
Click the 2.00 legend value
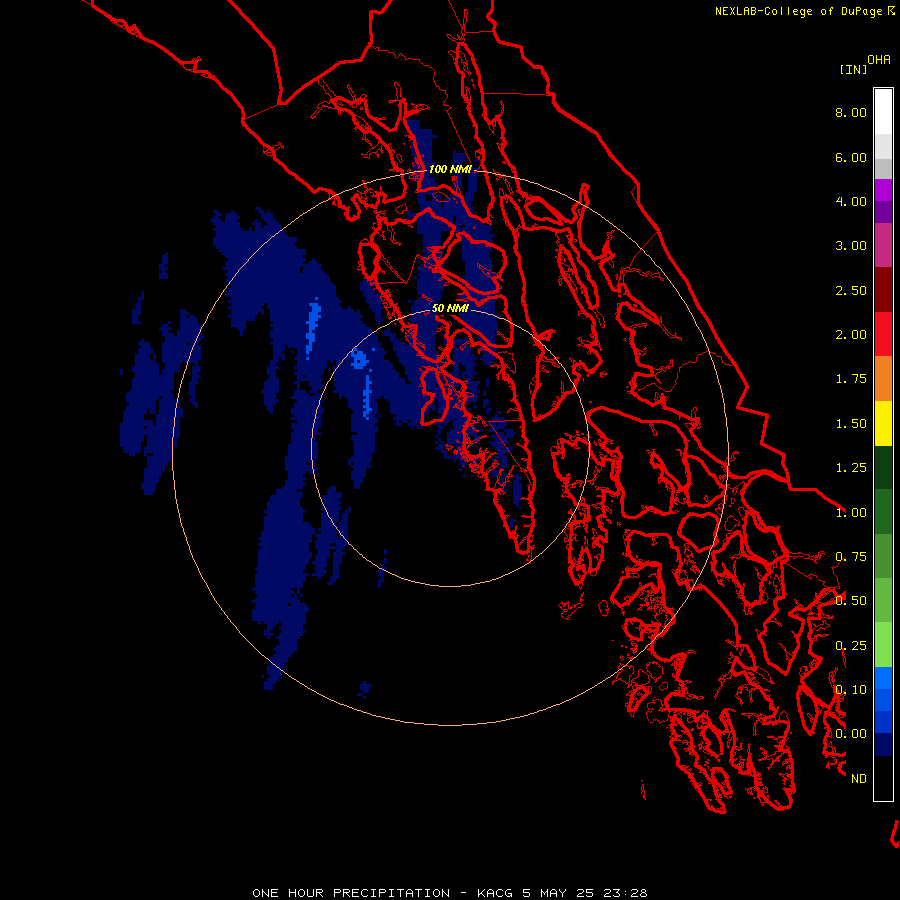(851, 335)
